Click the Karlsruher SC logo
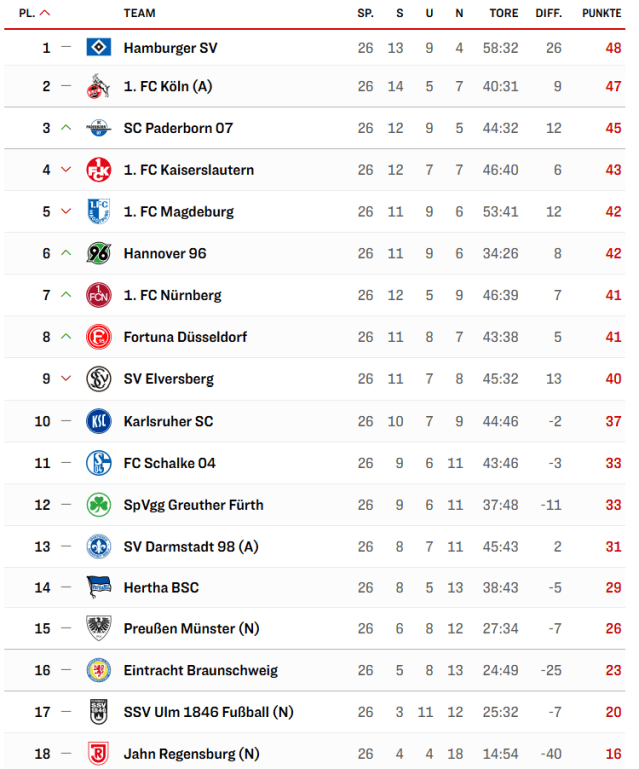 [98, 421]
